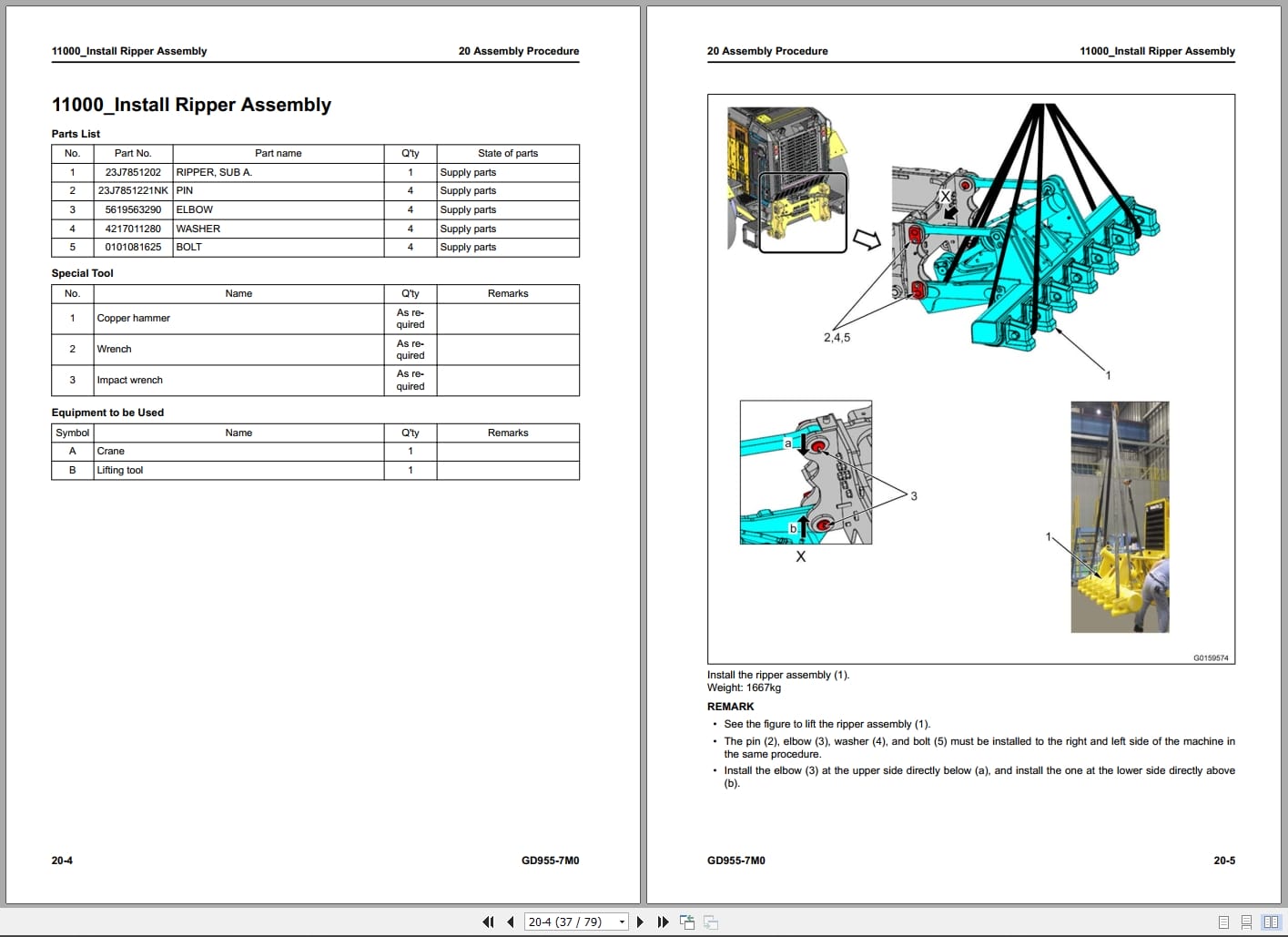Click "As required" in the Copper hammer row
The image size is (1288, 937).
coord(411,318)
